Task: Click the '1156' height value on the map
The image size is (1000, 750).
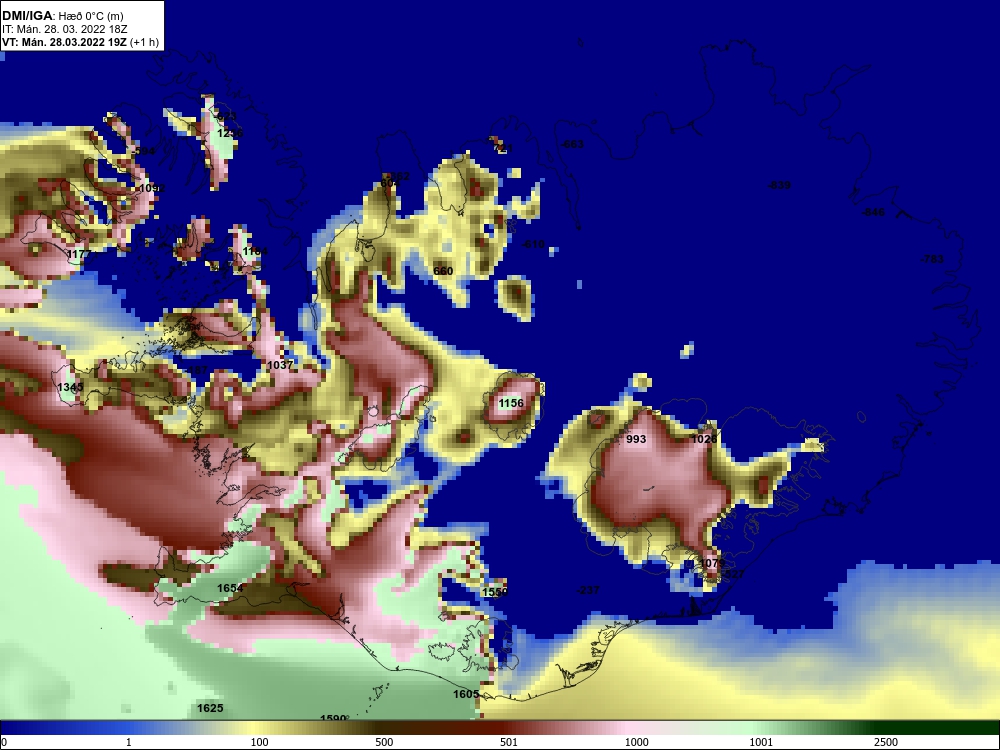Action: pyautogui.click(x=511, y=403)
